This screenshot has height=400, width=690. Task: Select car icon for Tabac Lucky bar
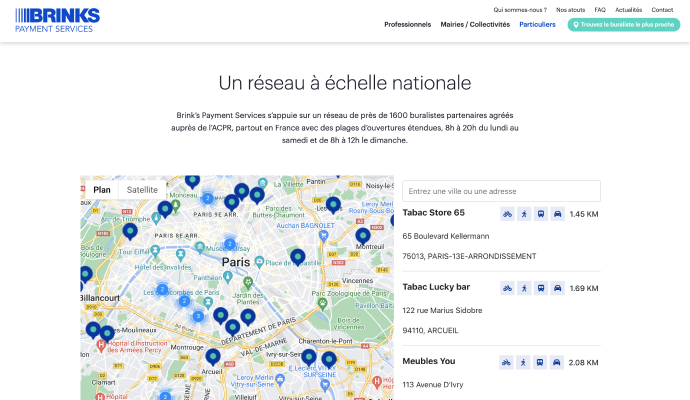558,288
